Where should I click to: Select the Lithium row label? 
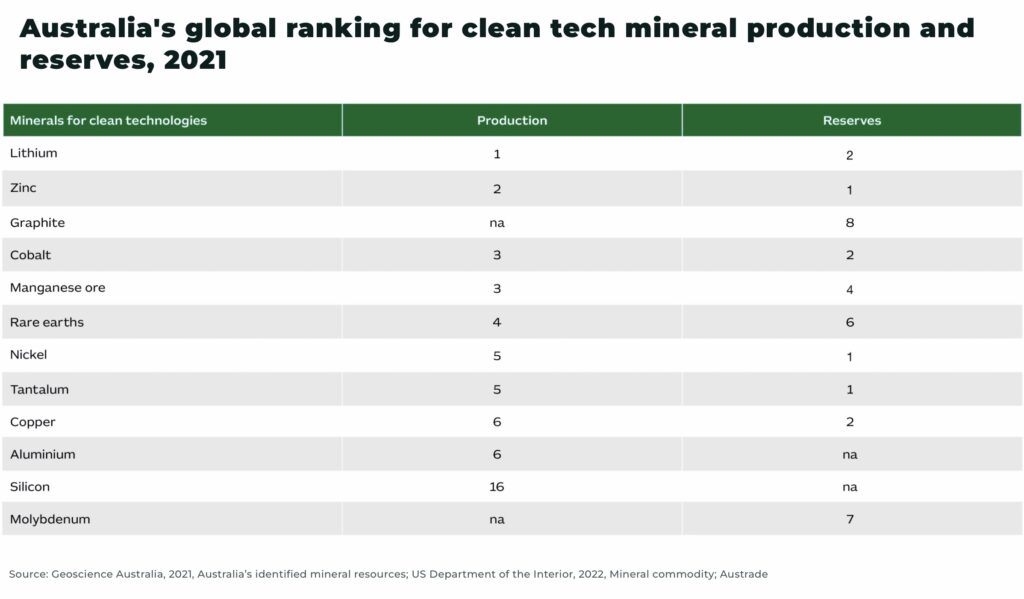pos(33,153)
